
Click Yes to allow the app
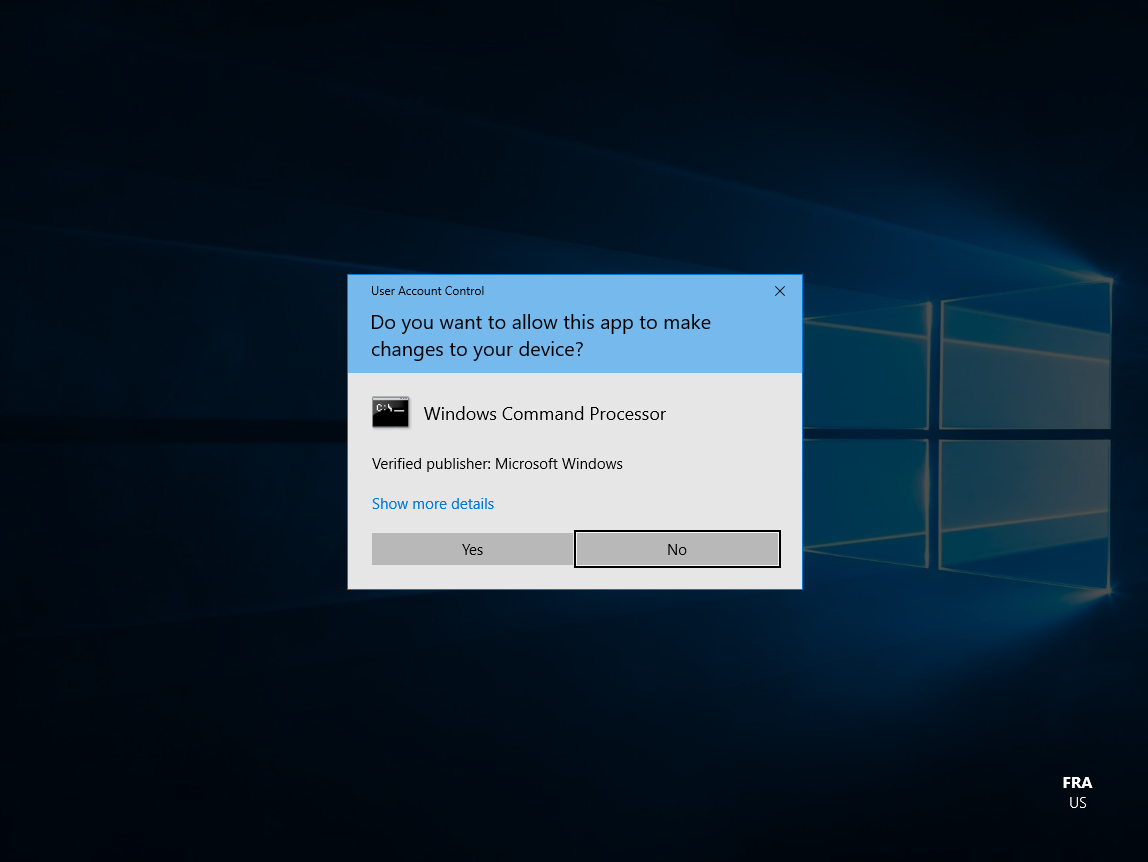point(472,549)
